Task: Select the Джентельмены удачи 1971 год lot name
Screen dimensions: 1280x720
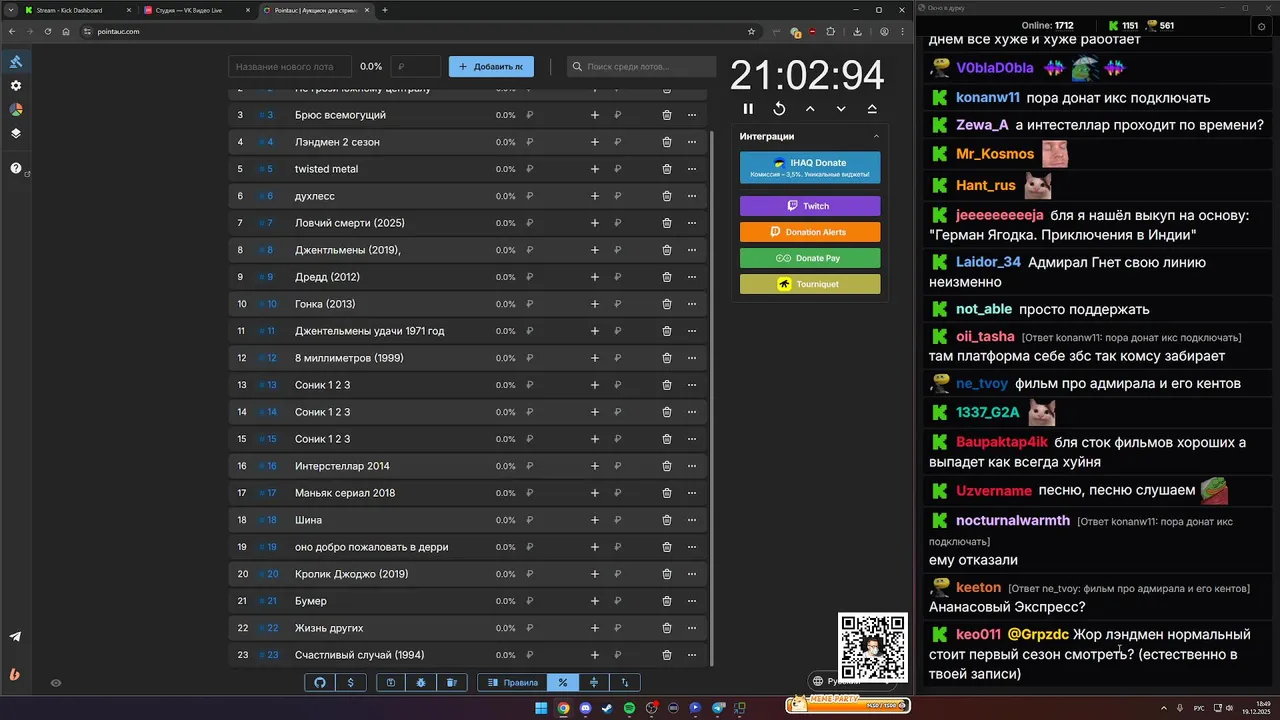Action: click(x=369, y=331)
